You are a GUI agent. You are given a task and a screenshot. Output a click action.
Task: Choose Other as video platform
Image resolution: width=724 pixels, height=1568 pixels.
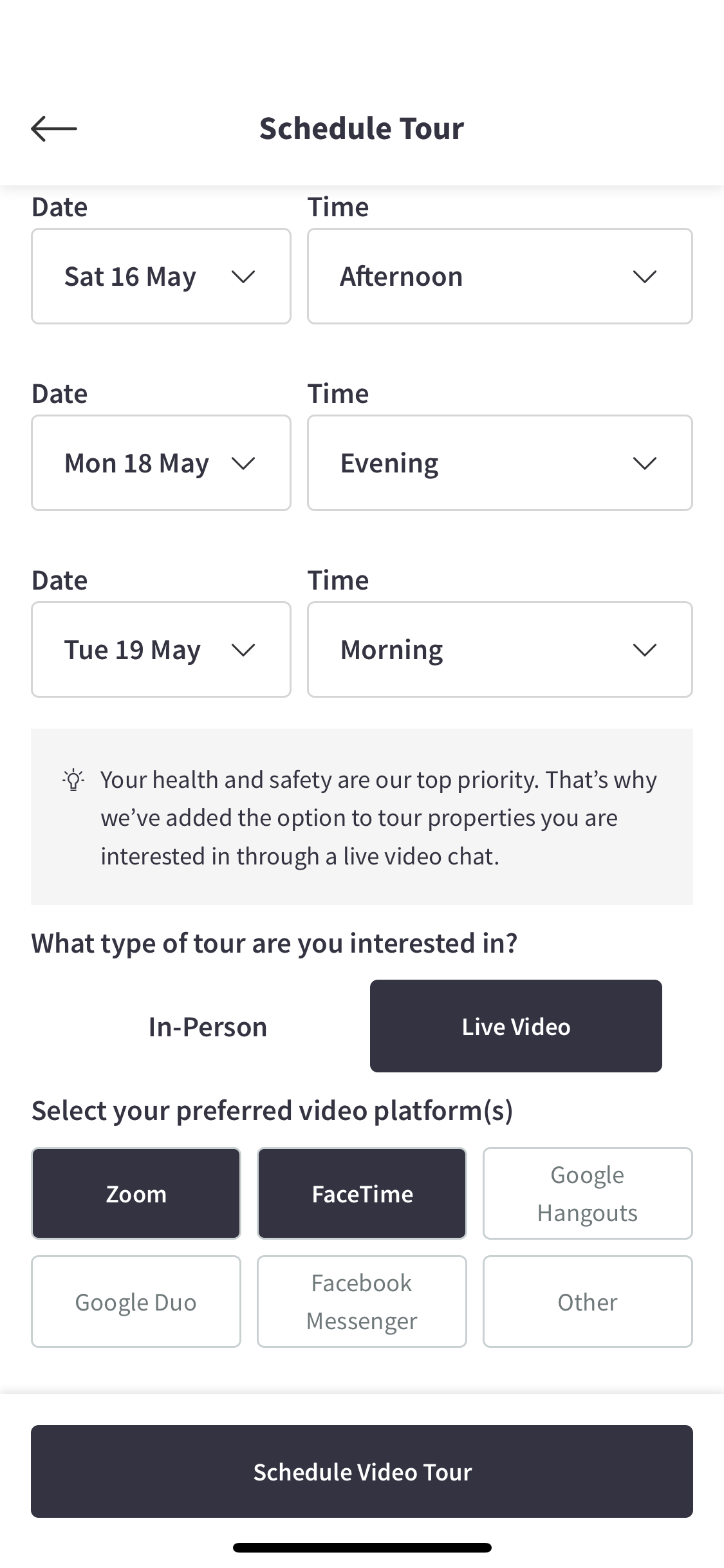(x=588, y=1302)
